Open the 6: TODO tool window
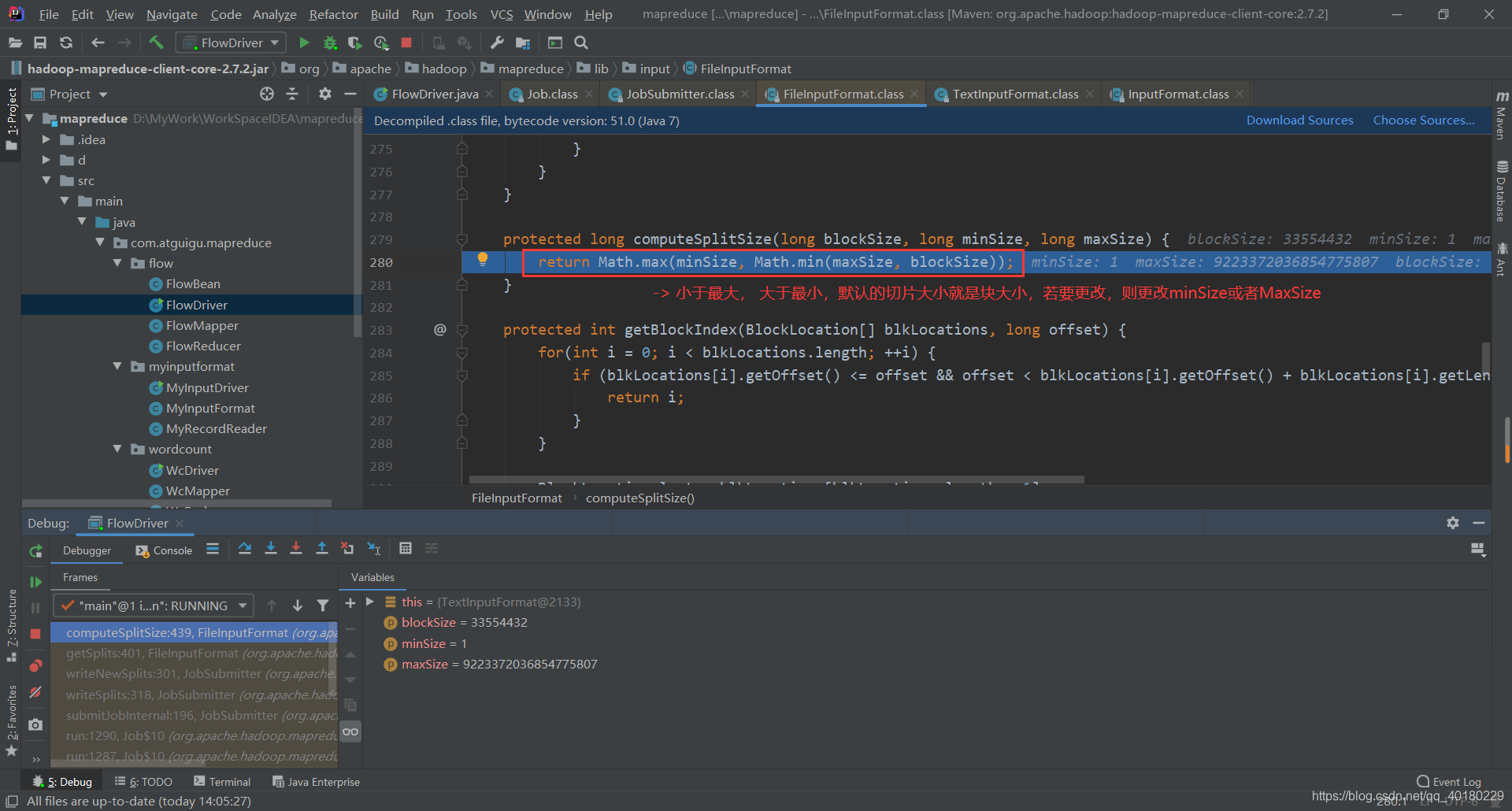Image resolution: width=1512 pixels, height=811 pixels. click(x=143, y=781)
